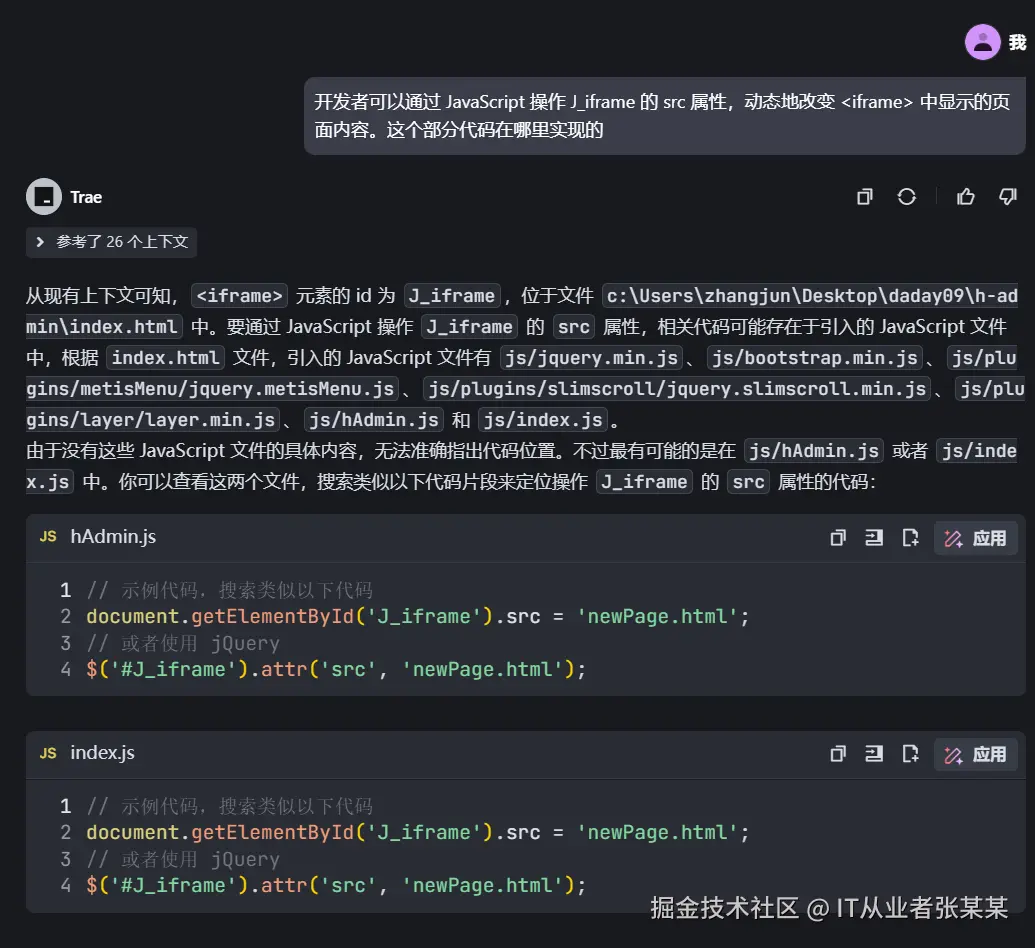Click the user message bubble about J_iframe
Screen dimensions: 1035x948
(x=664, y=116)
